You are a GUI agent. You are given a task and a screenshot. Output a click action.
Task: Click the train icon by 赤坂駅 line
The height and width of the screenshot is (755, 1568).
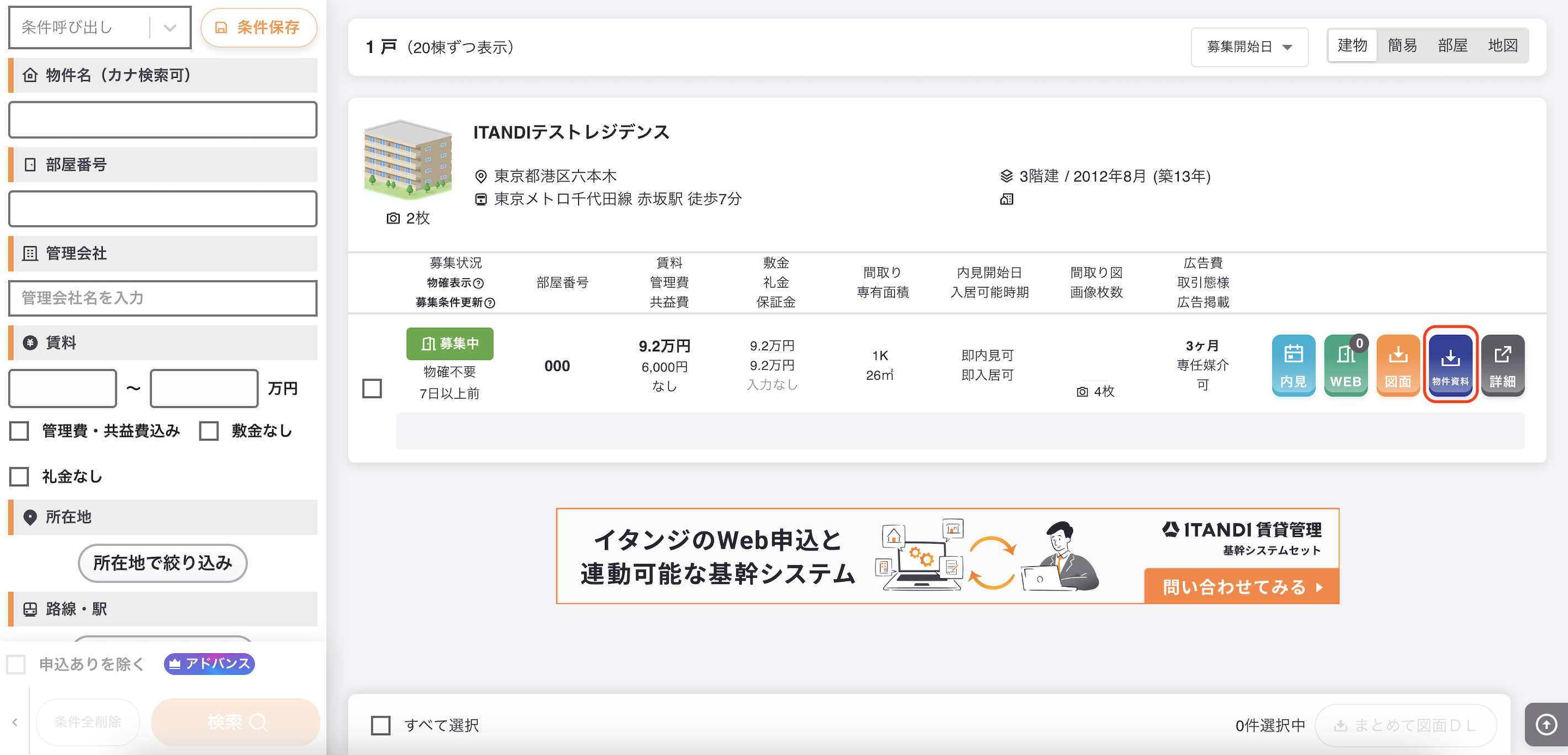(x=481, y=199)
